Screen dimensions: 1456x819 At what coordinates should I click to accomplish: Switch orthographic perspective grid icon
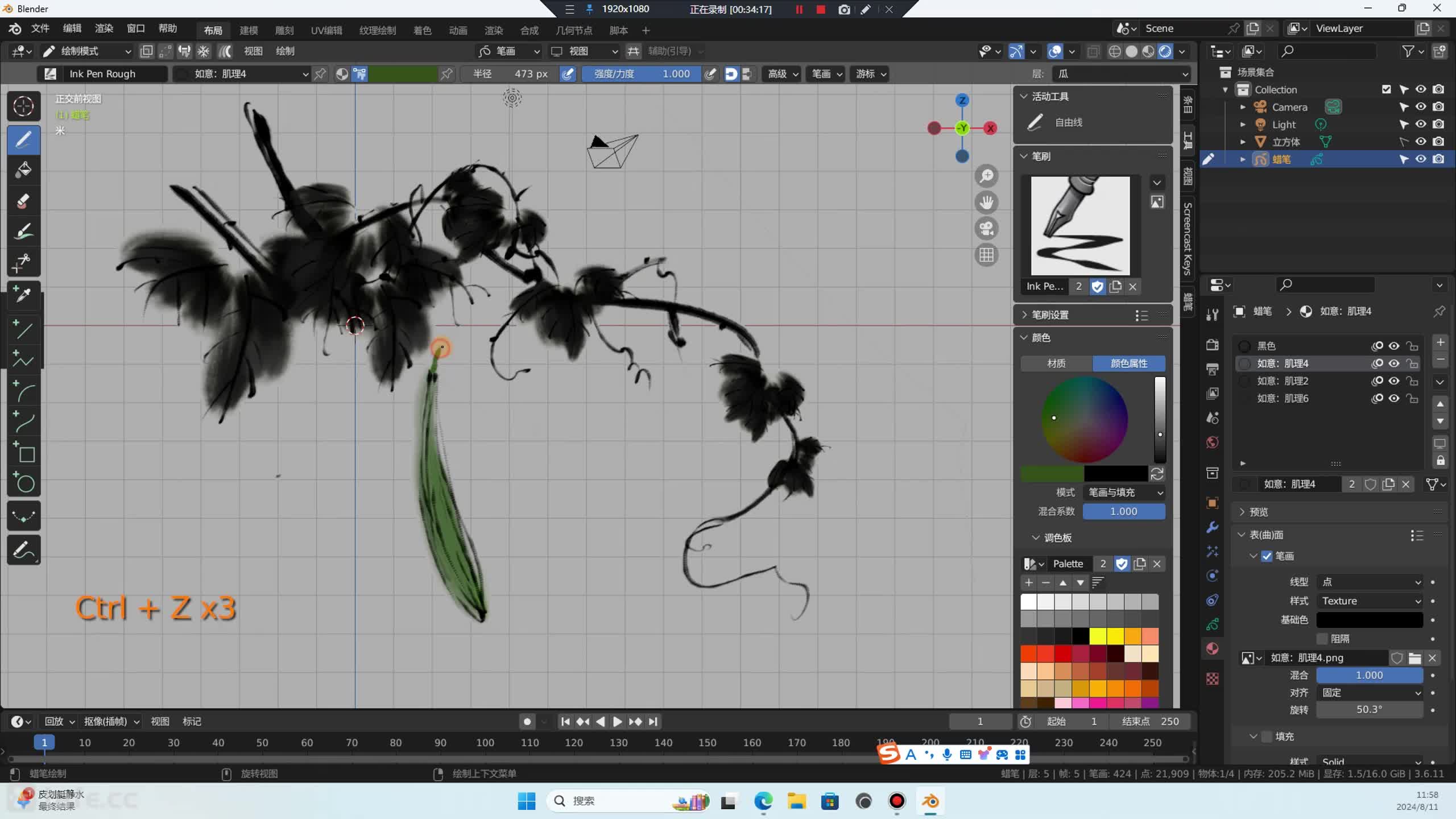986,255
